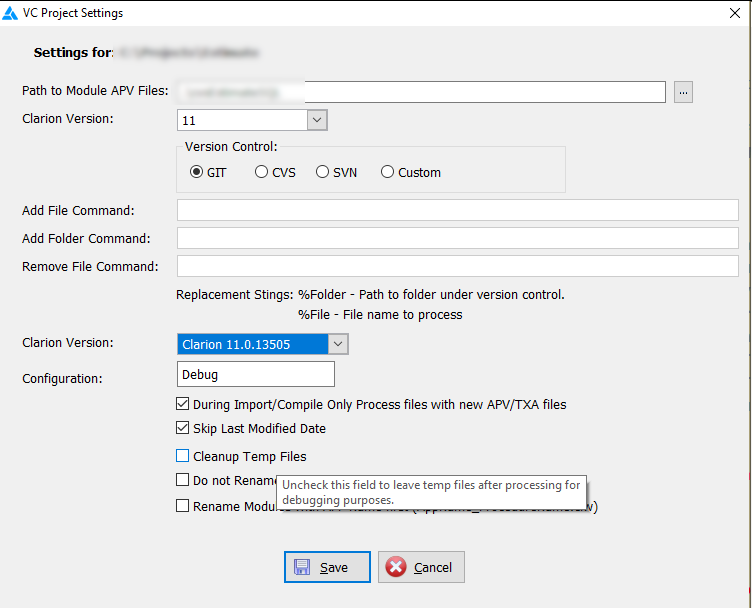Click the floppy disk Save icon

[x=301, y=567]
